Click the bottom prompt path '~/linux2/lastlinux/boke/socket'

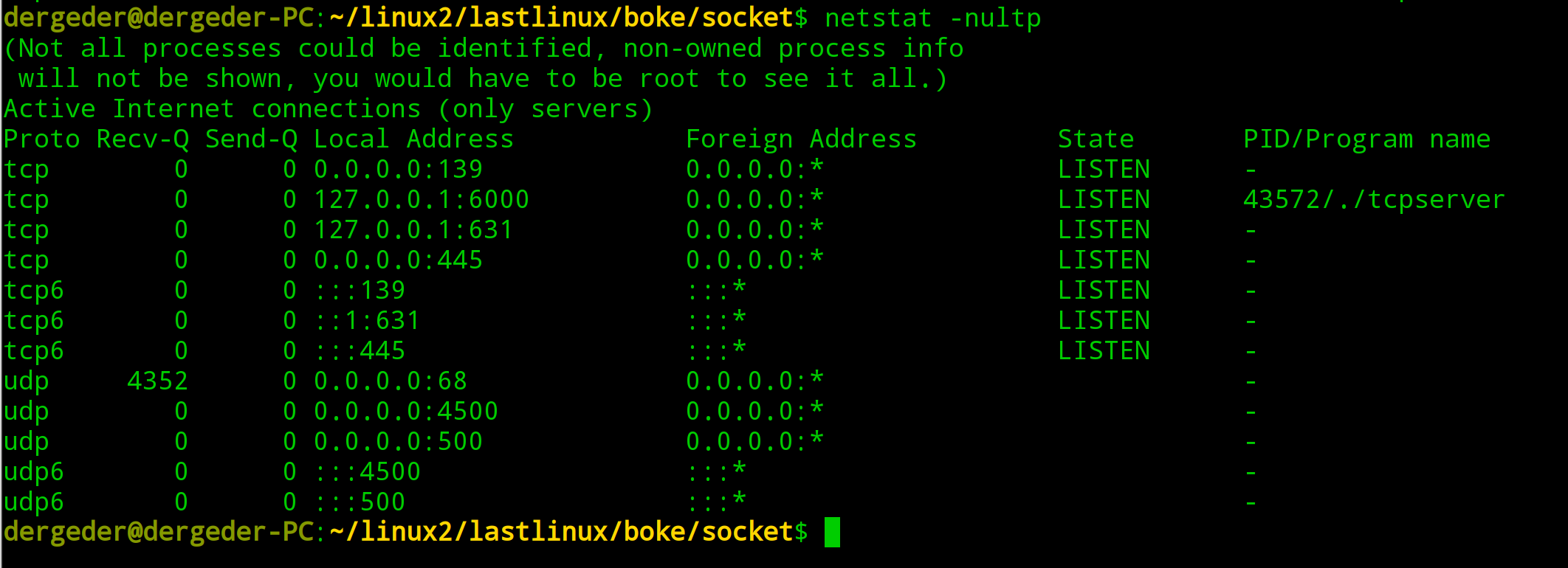[x=561, y=532]
